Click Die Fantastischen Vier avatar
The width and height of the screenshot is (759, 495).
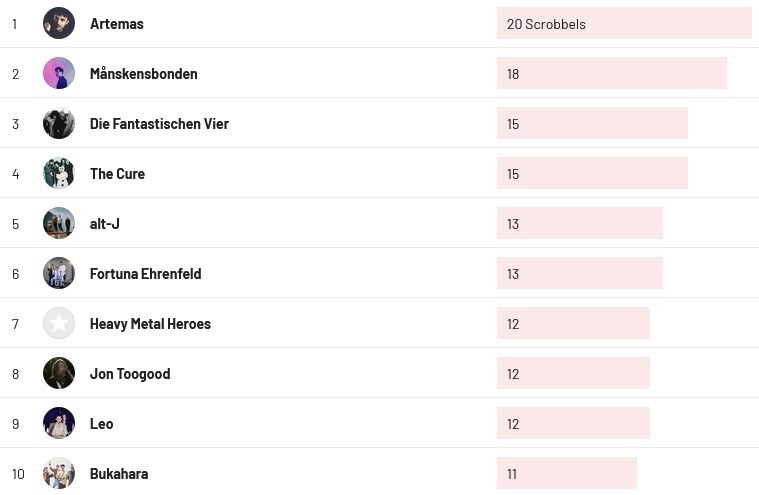59,123
